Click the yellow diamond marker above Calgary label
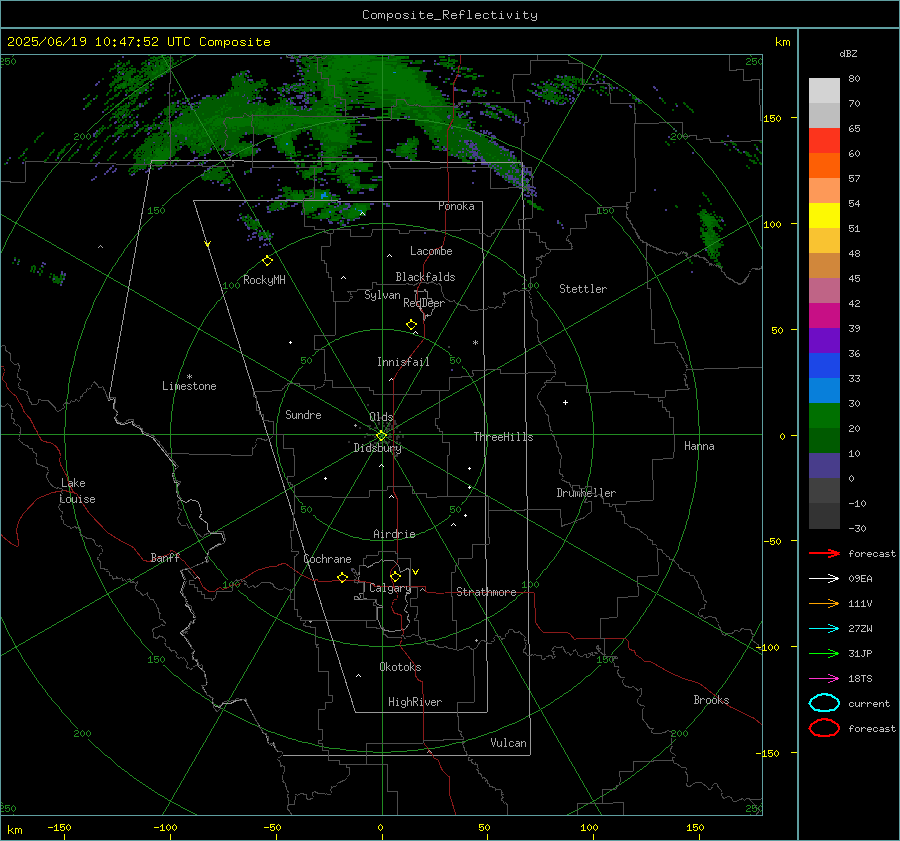 (395, 576)
